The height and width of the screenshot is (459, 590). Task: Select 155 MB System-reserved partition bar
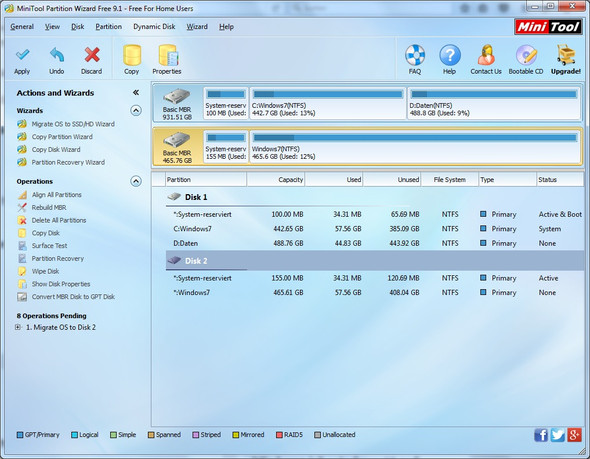click(226, 147)
